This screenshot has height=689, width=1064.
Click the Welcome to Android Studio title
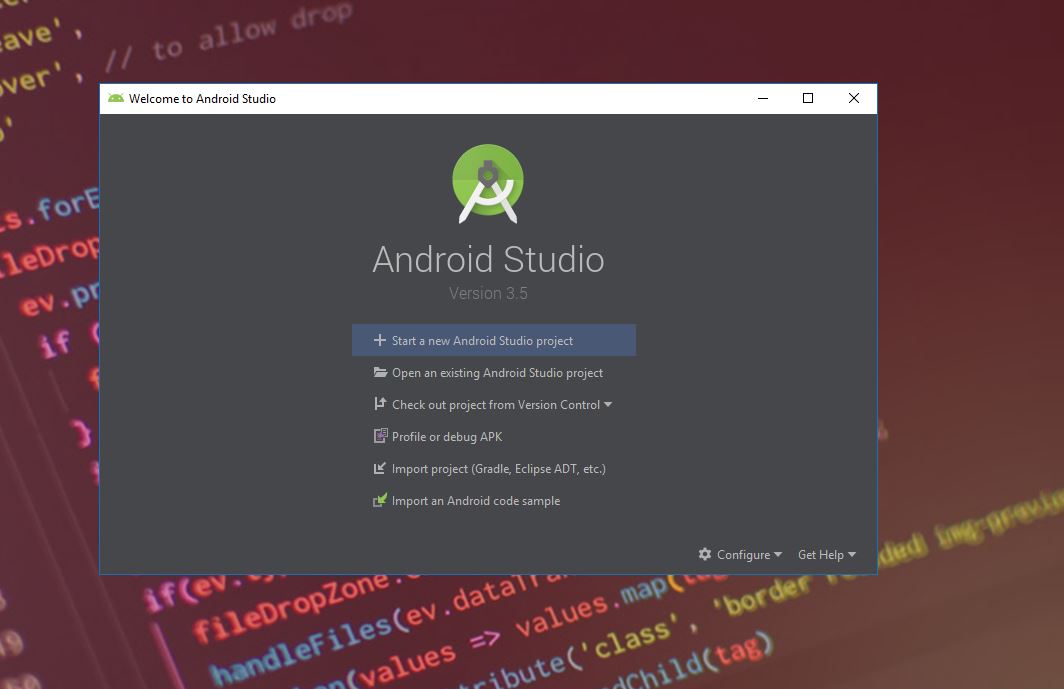(x=202, y=98)
